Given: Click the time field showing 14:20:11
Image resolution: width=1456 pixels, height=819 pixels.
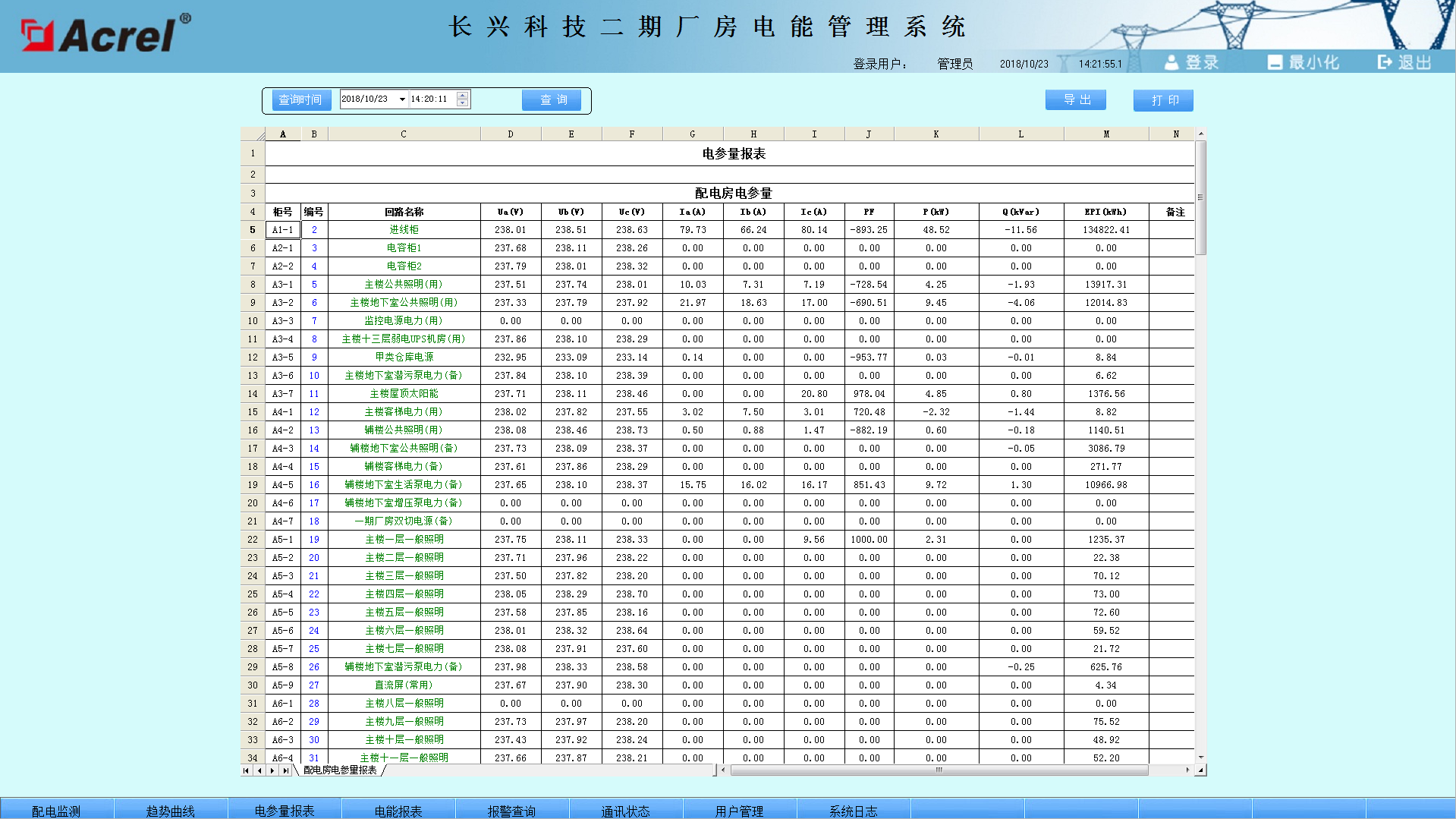Looking at the screenshot, I should (430, 99).
